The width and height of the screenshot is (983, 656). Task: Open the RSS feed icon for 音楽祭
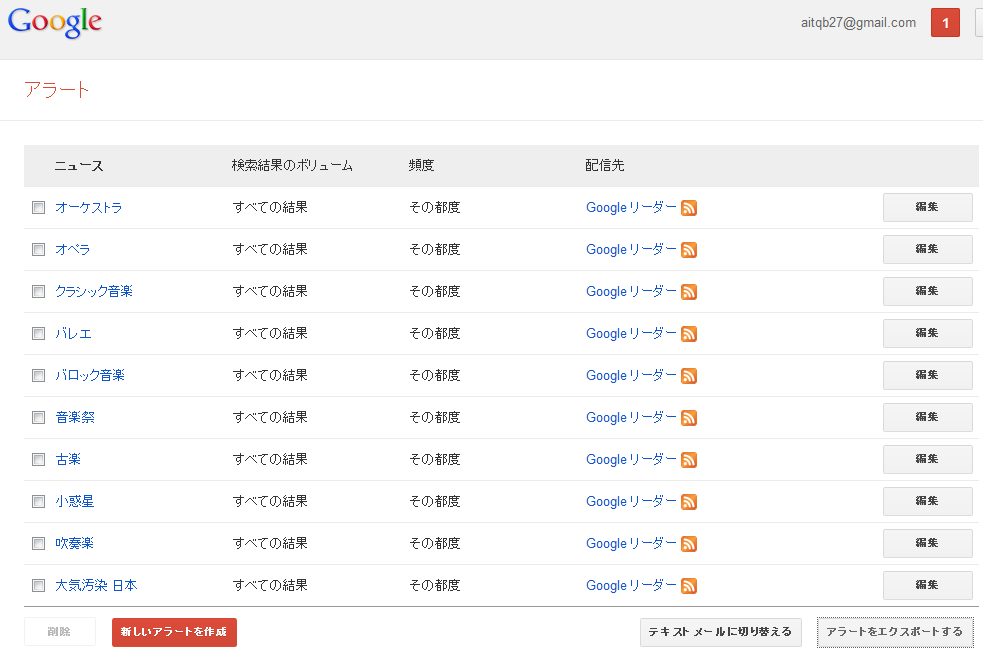tap(689, 418)
